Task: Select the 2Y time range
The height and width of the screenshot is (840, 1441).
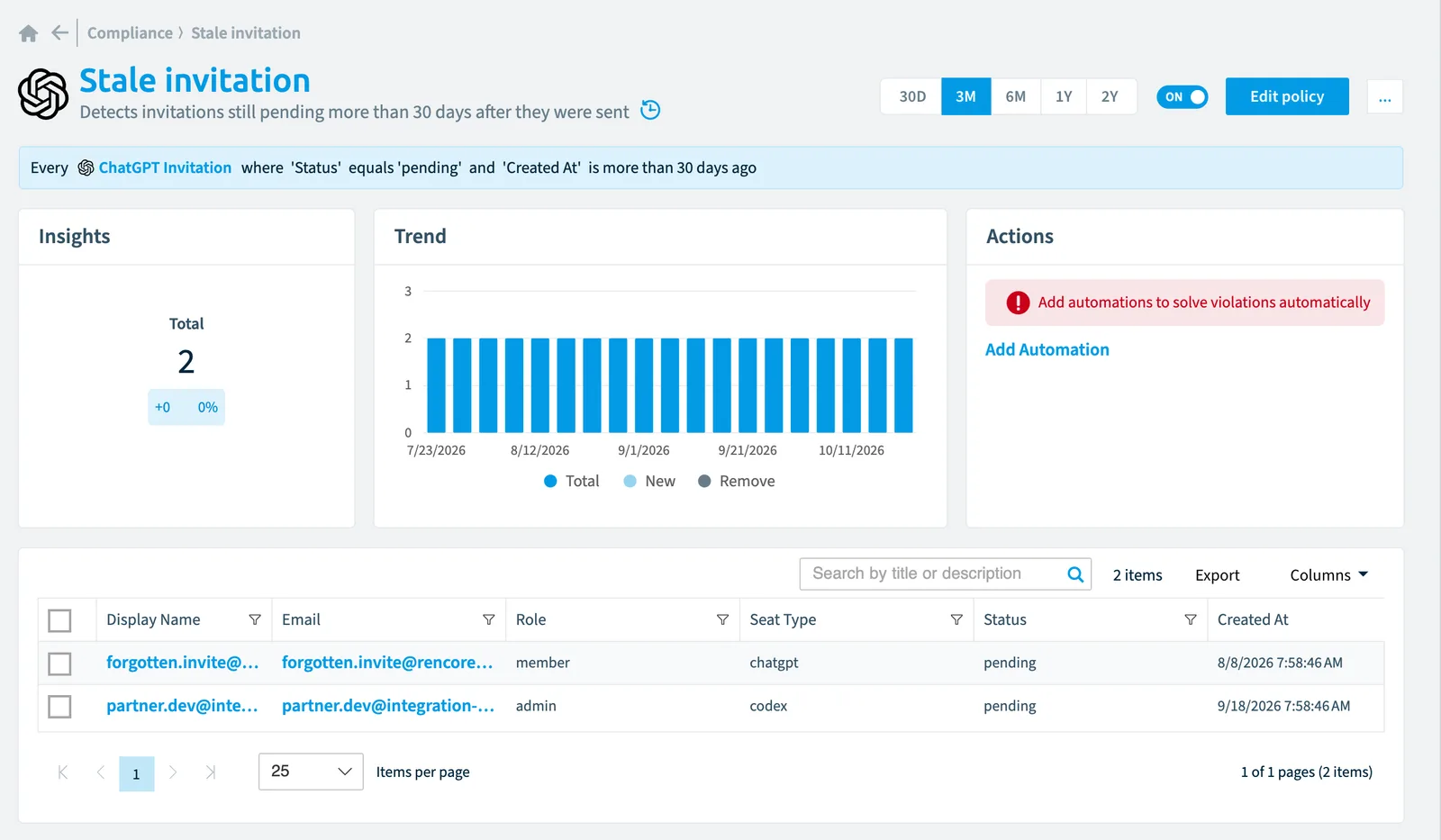Action: 1110,96
